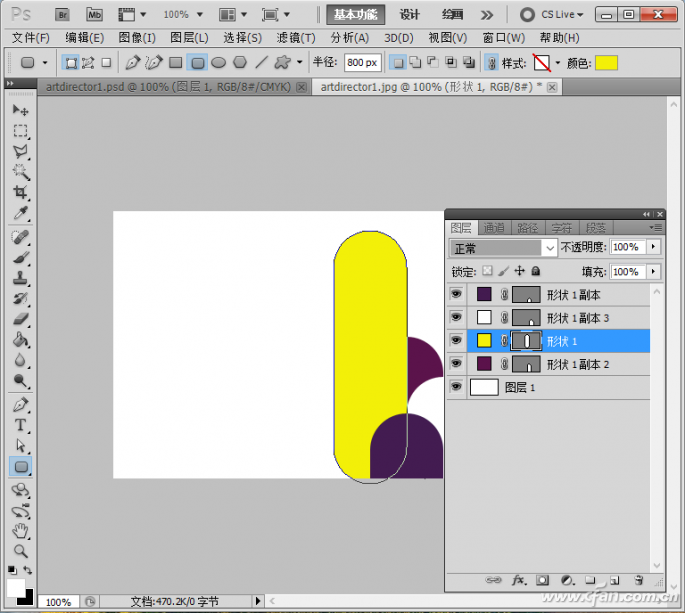
Task: Choose Polygon shape in options bar
Action: 239,63
